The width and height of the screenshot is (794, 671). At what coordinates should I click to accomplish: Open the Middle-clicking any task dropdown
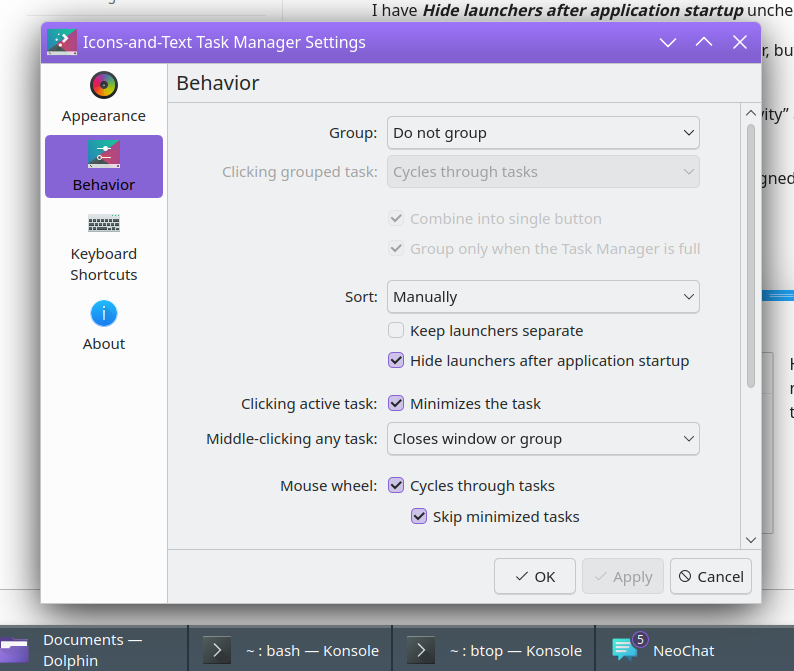[543, 439]
